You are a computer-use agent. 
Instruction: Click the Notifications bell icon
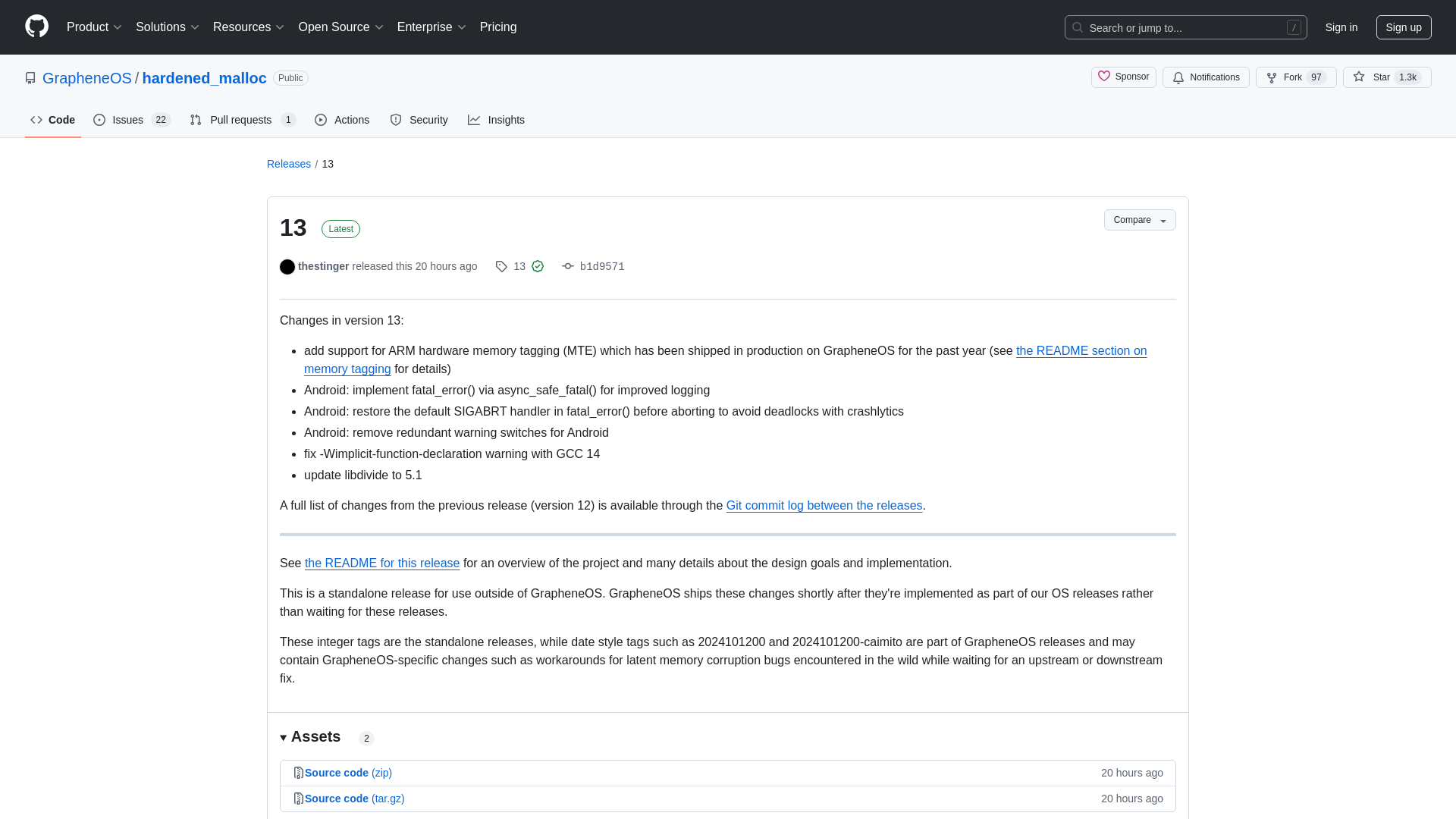pos(1178,78)
